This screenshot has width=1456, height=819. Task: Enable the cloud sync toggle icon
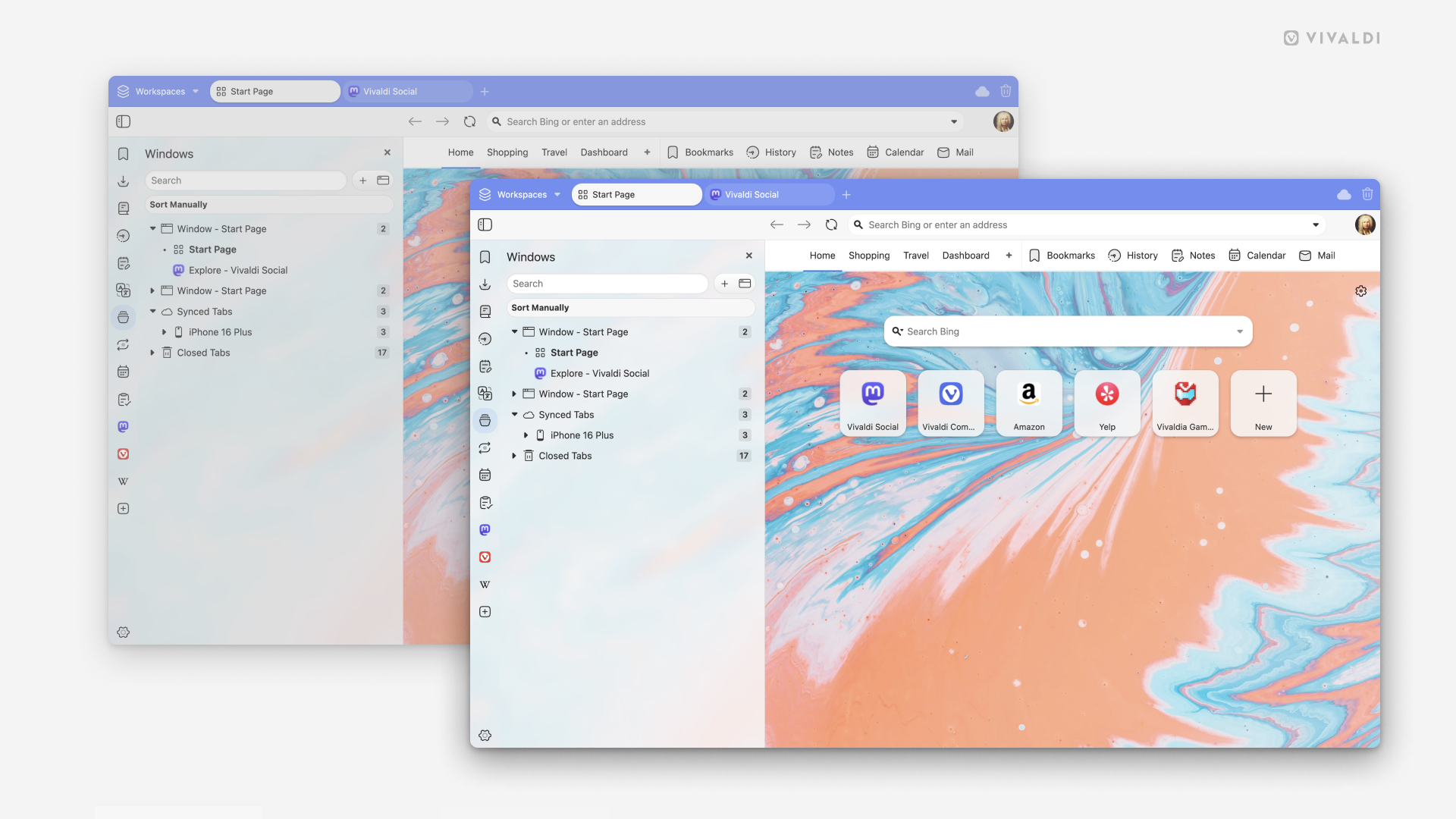pos(1343,194)
